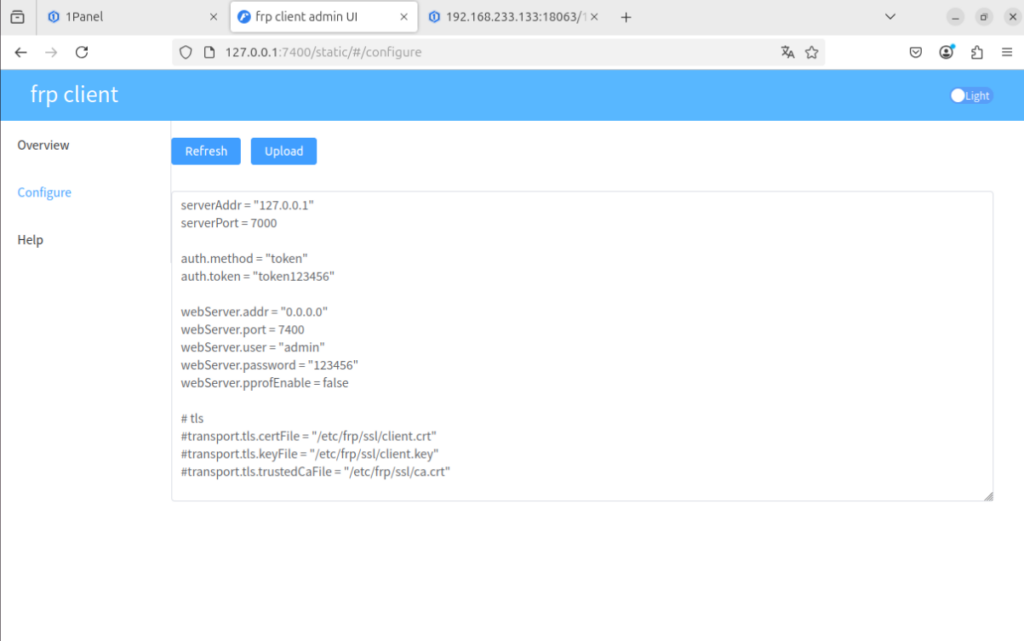1024x641 pixels.
Task: Open the translate page icon
Action: (x=788, y=52)
